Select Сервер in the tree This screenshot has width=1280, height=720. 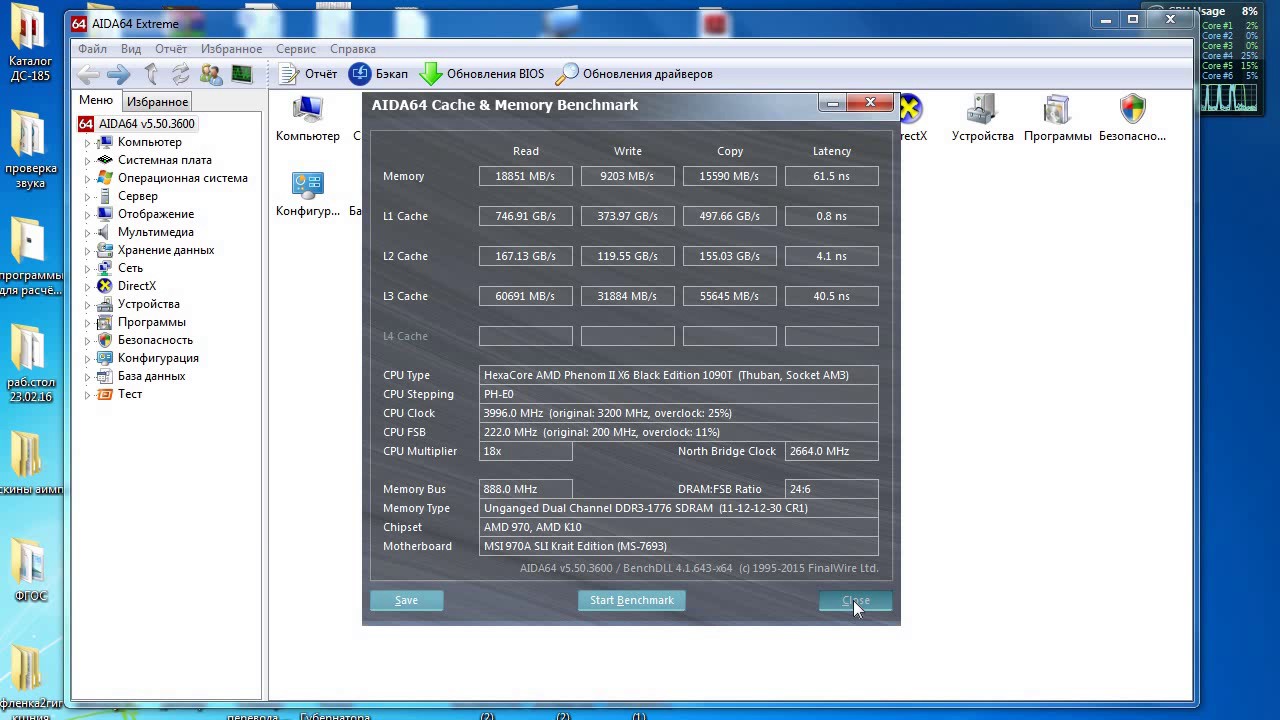(137, 196)
